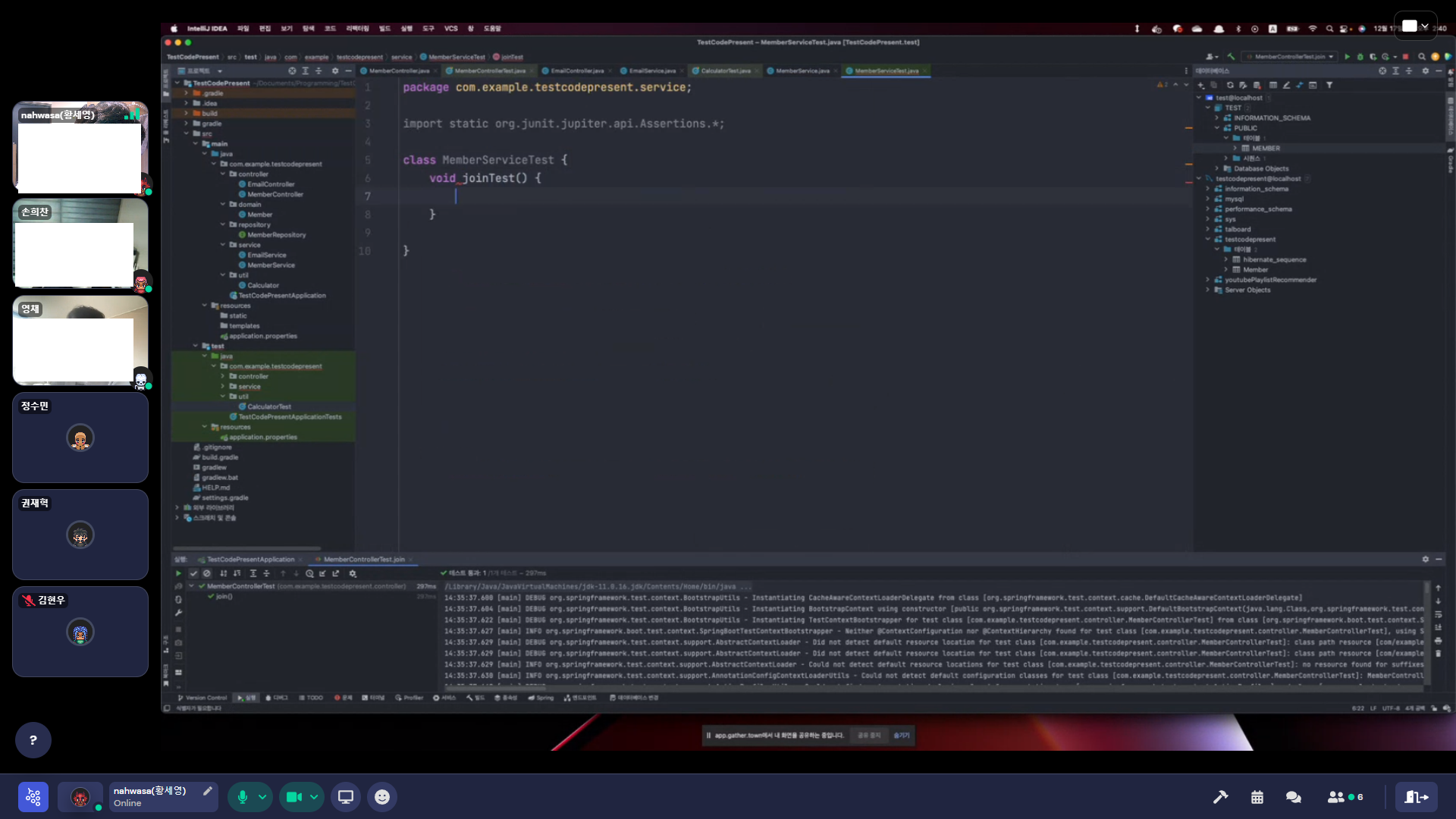1456x819 pixels.
Task: Click the stop sharing link in share bar
Action: (x=869, y=736)
